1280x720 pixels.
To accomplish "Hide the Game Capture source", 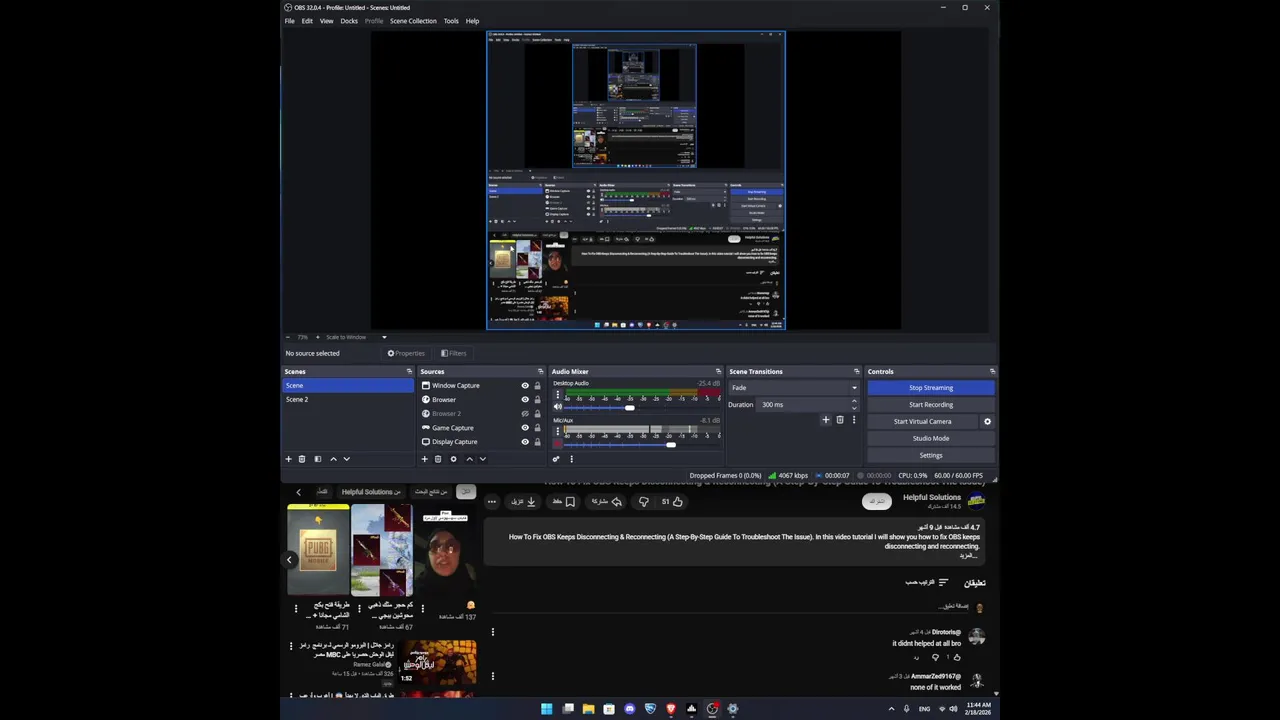I will point(525,427).
